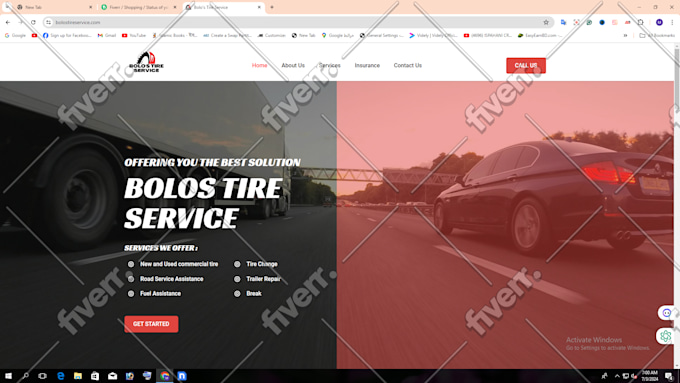Image resolution: width=680 pixels, height=383 pixels.
Task: Open Windows taskbar search
Action: (x=26, y=376)
